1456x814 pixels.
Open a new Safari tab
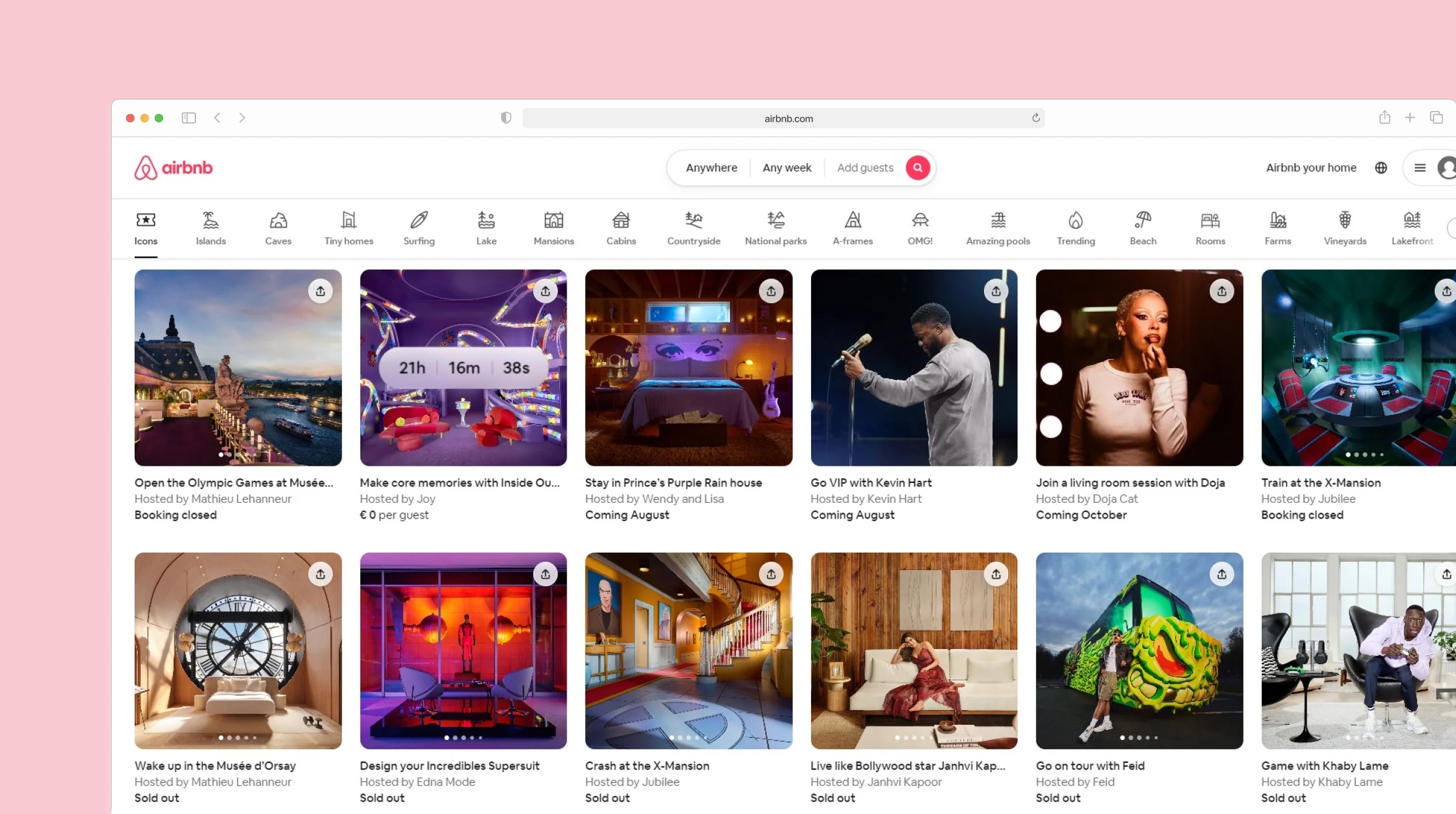[1410, 118]
